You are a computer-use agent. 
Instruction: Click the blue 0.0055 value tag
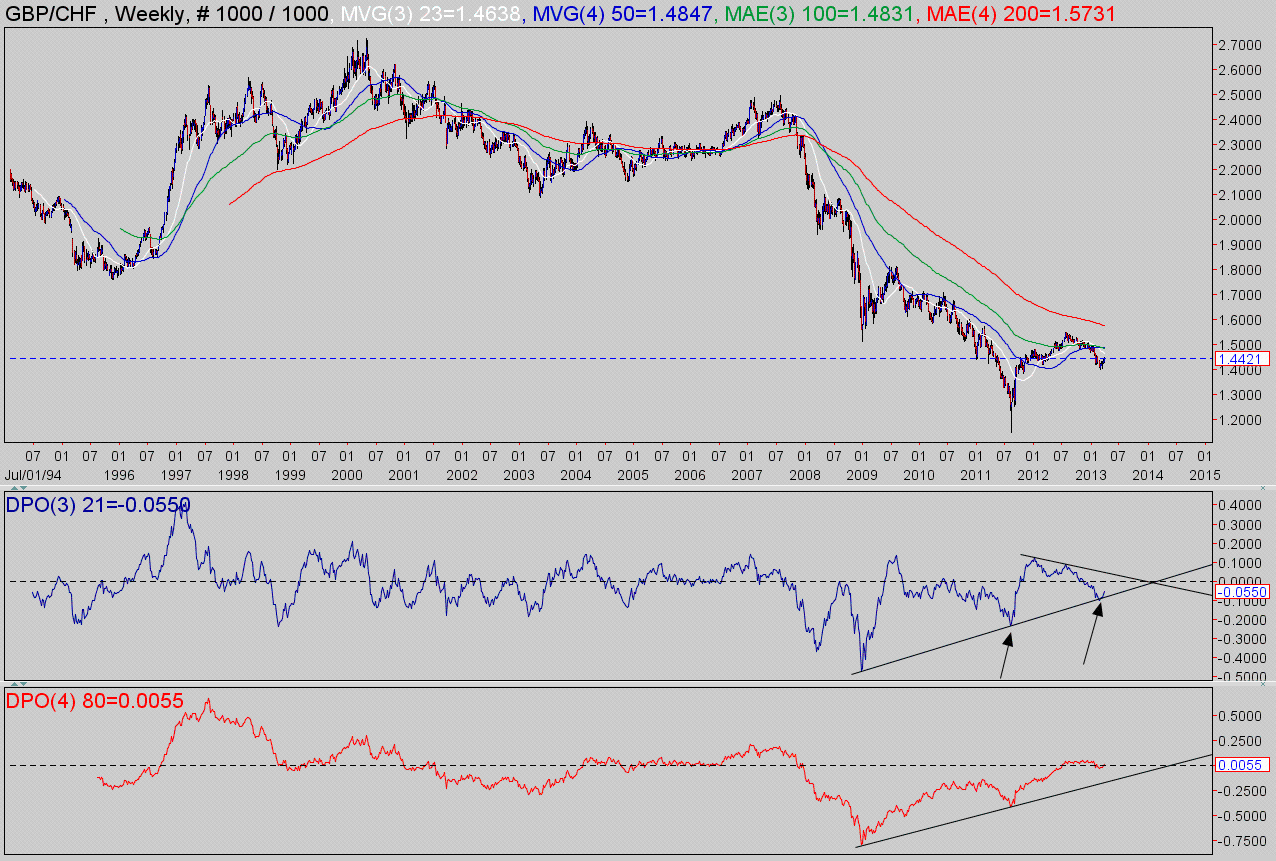click(x=1242, y=765)
